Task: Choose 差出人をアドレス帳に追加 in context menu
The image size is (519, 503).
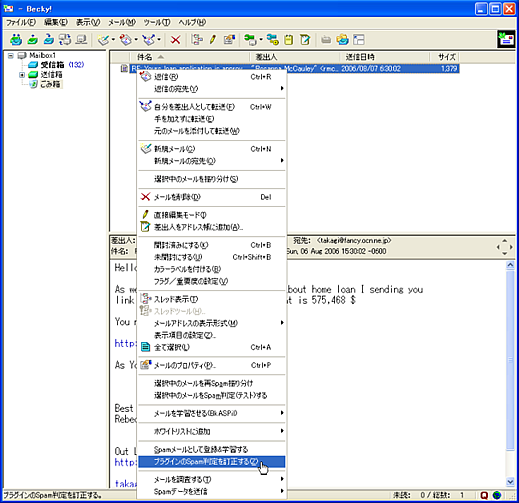Action: pyautogui.click(x=212, y=227)
